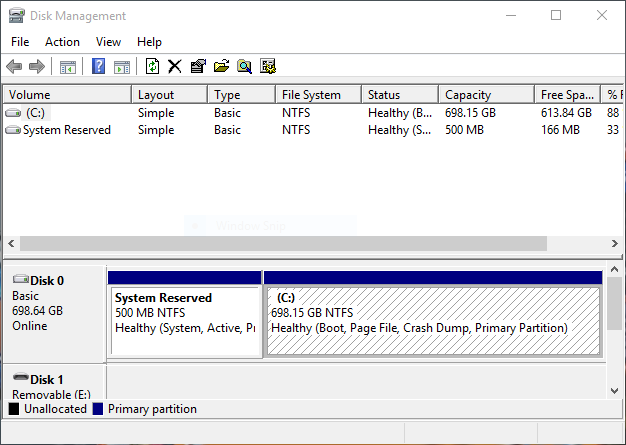This screenshot has width=626, height=445.
Task: Click the horizontal scrollbar right arrow
Action: (x=614, y=243)
